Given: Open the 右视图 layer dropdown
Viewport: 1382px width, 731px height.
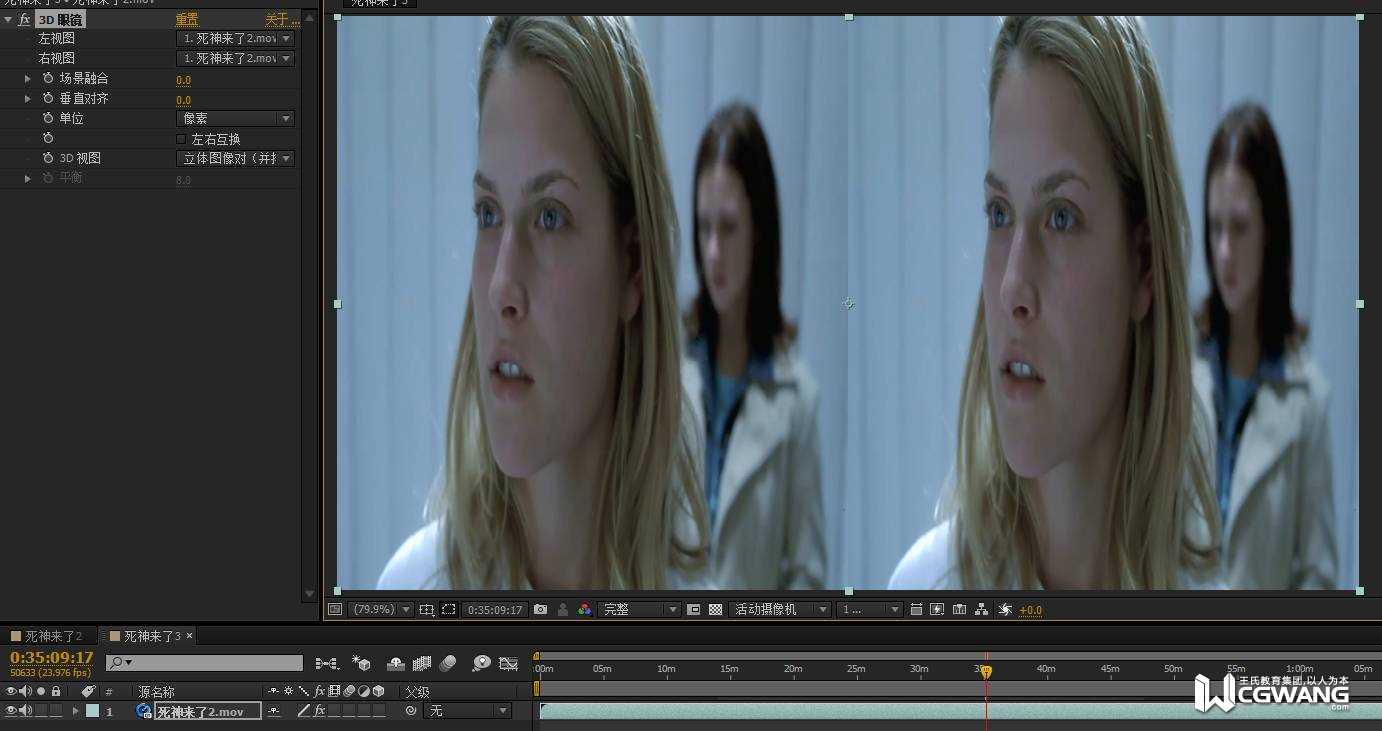Looking at the screenshot, I should point(235,58).
